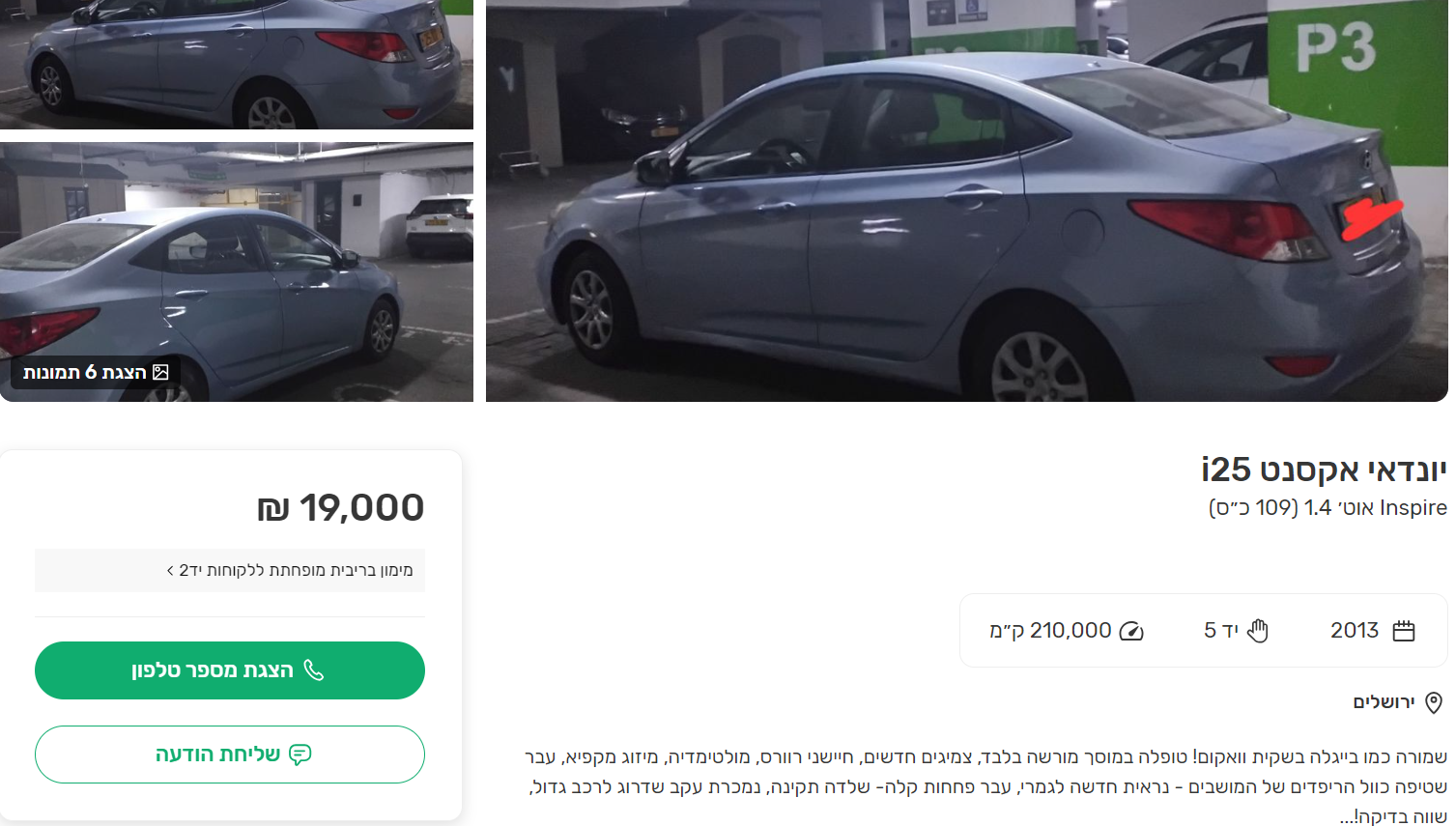
Task: Click the phone icon in the green button
Action: coord(314,670)
